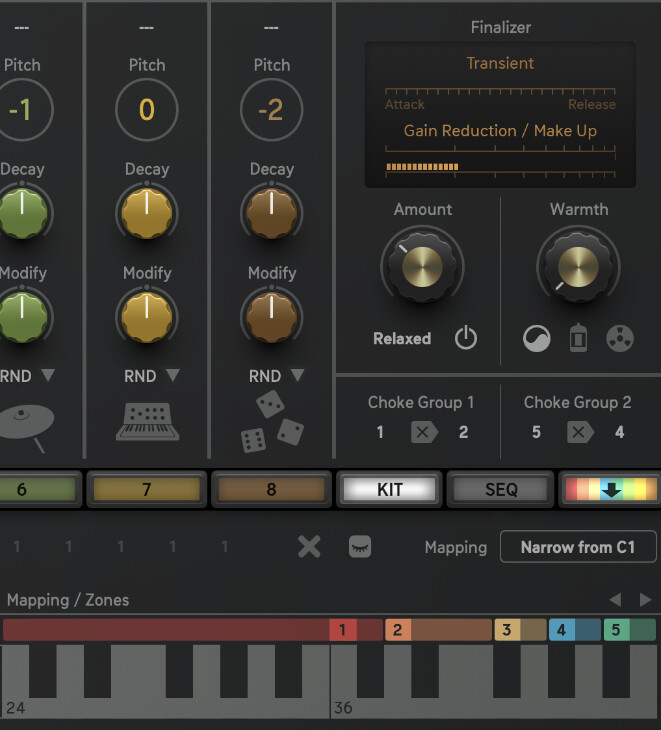Image resolution: width=661 pixels, height=730 pixels.
Task: Click the yellow Decay knob on pad 7
Action: tap(147, 213)
